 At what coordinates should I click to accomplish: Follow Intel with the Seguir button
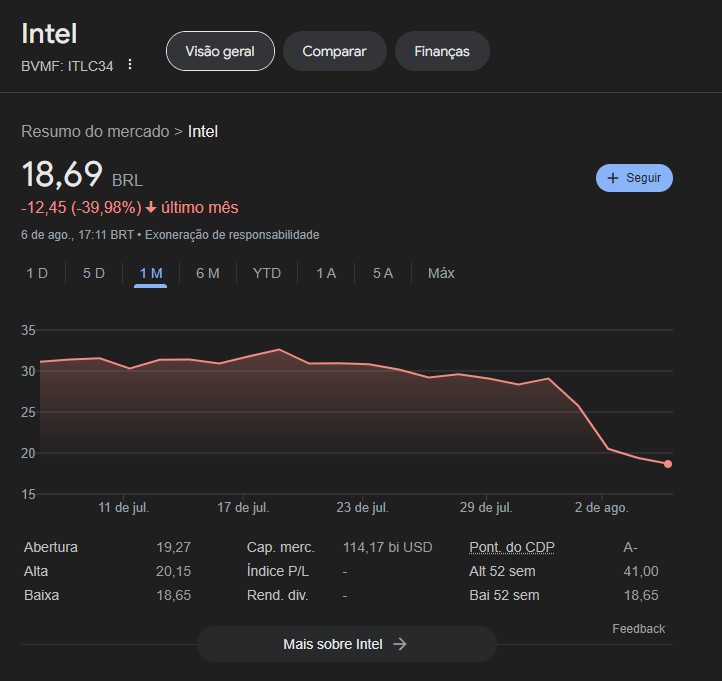[634, 178]
